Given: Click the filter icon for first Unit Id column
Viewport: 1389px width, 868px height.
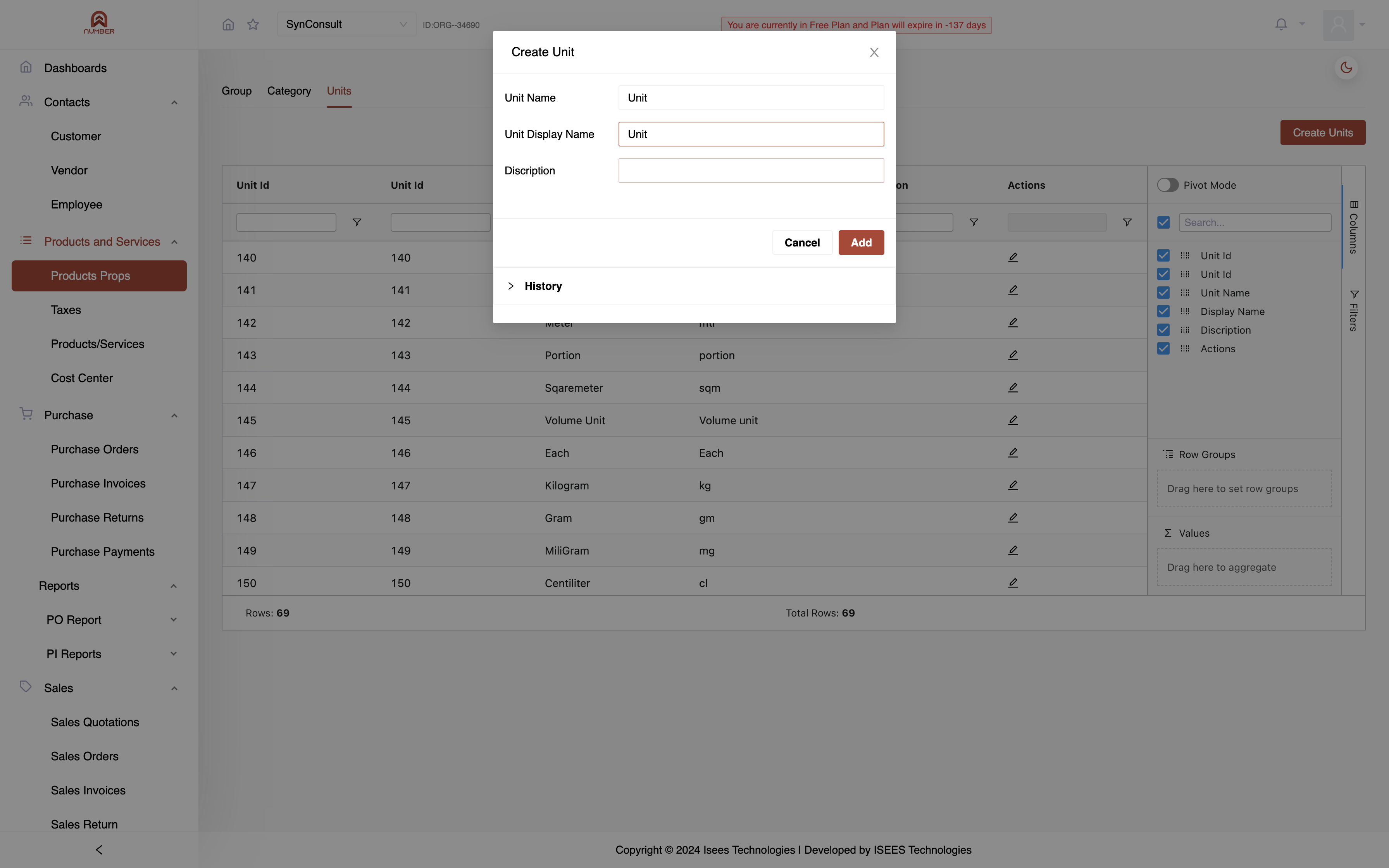Looking at the screenshot, I should pyautogui.click(x=357, y=222).
